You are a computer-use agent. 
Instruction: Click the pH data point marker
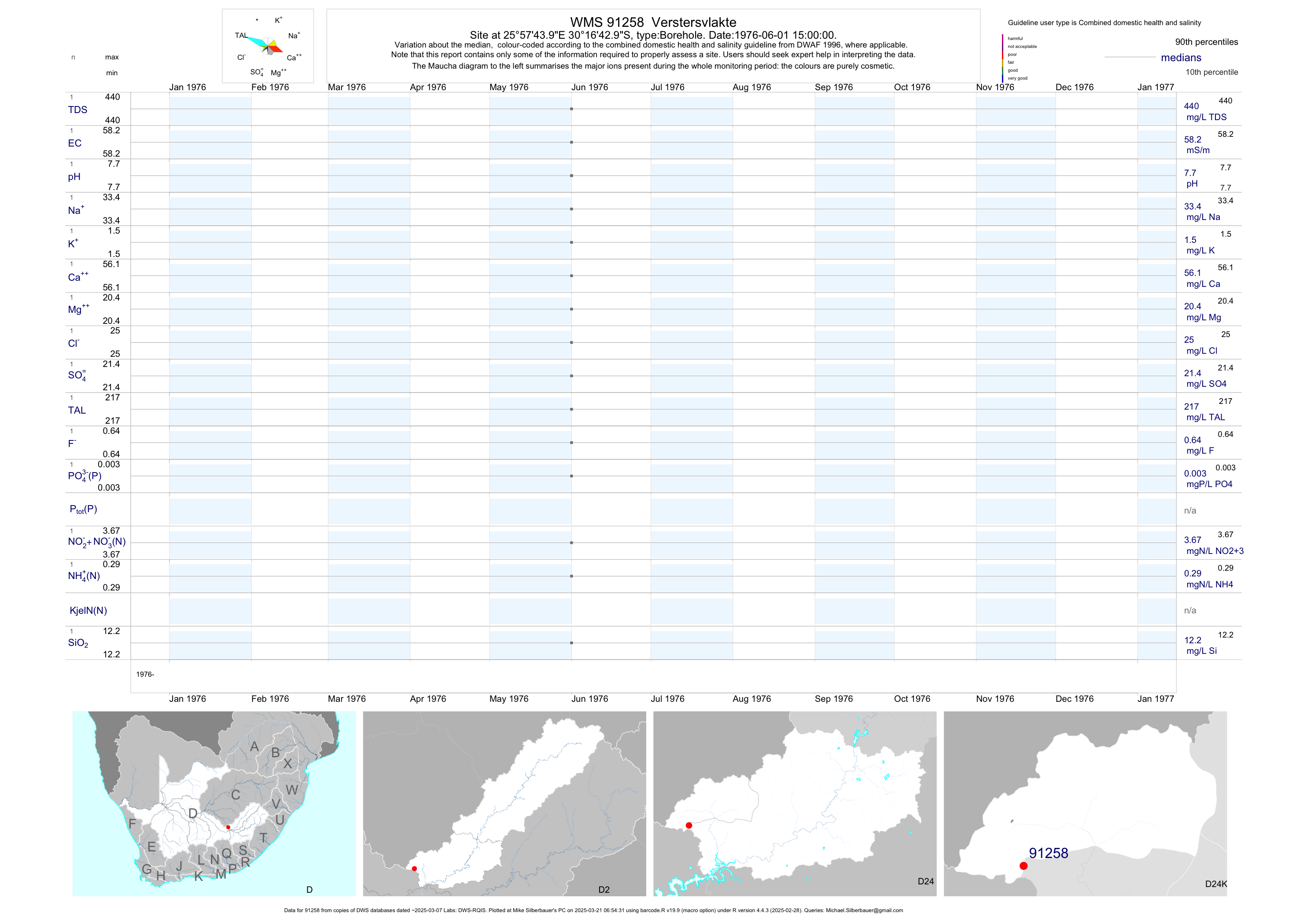[571, 176]
